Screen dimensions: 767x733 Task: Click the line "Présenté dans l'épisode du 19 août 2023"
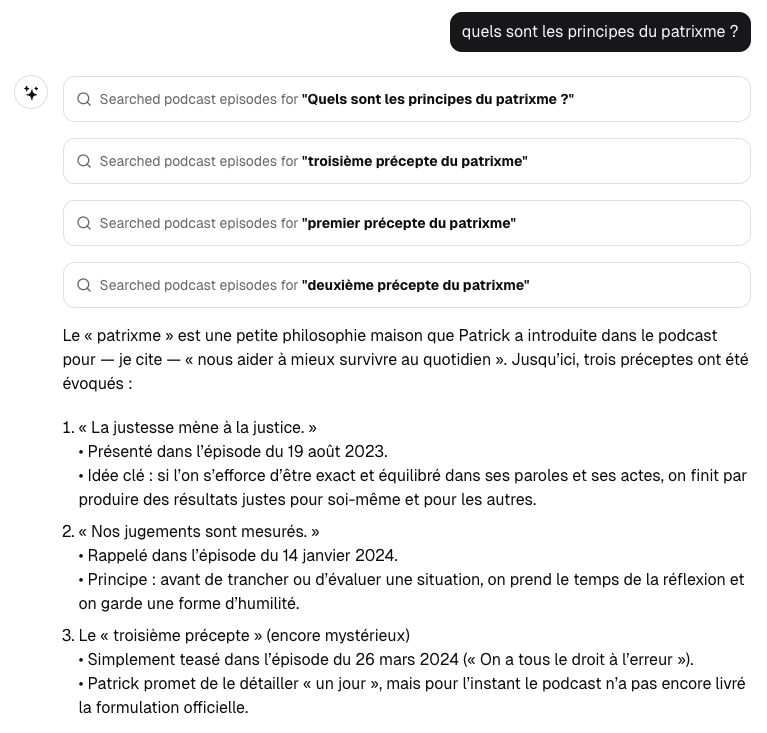237,451
